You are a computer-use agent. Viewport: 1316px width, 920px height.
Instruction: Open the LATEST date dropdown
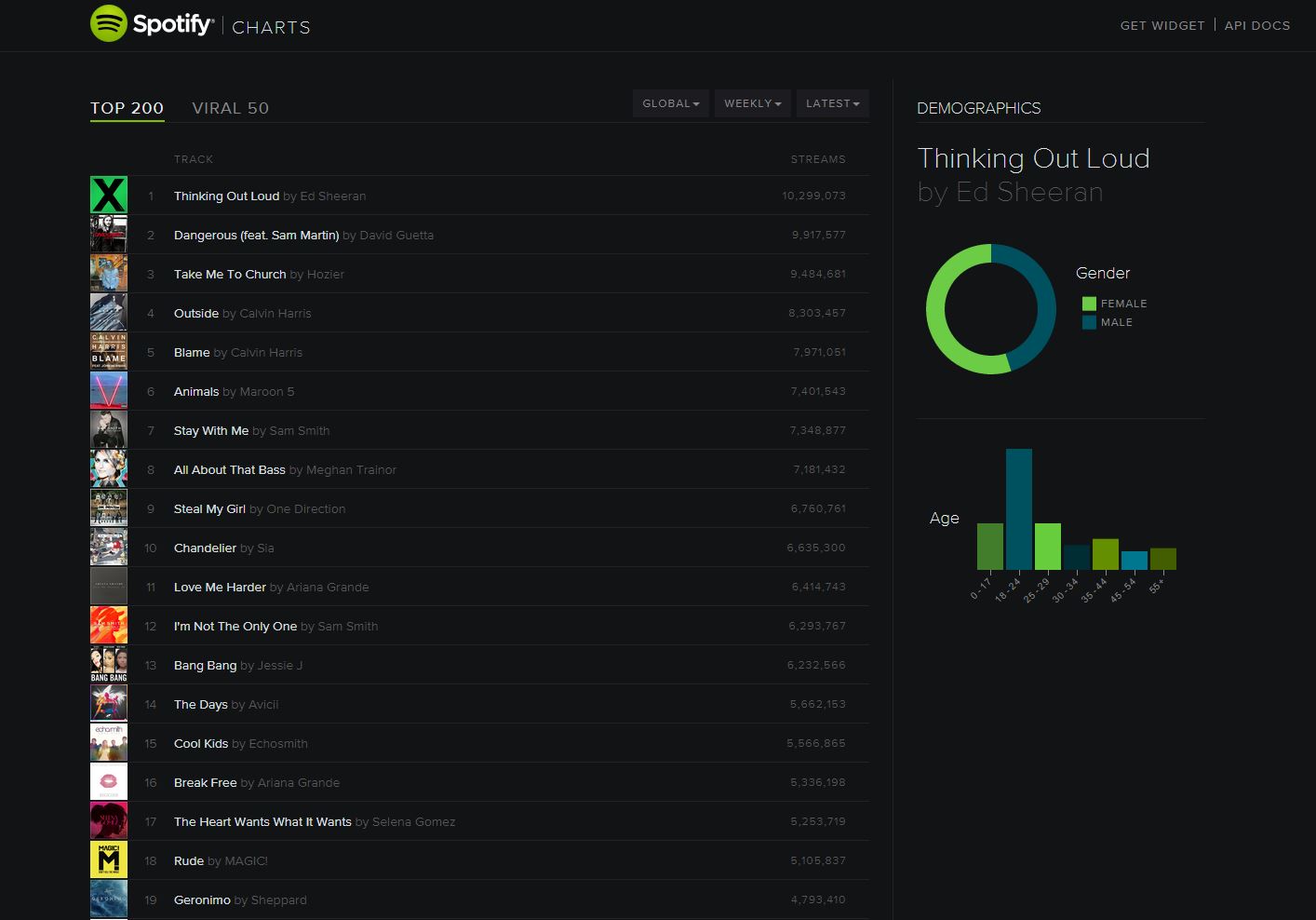(833, 103)
